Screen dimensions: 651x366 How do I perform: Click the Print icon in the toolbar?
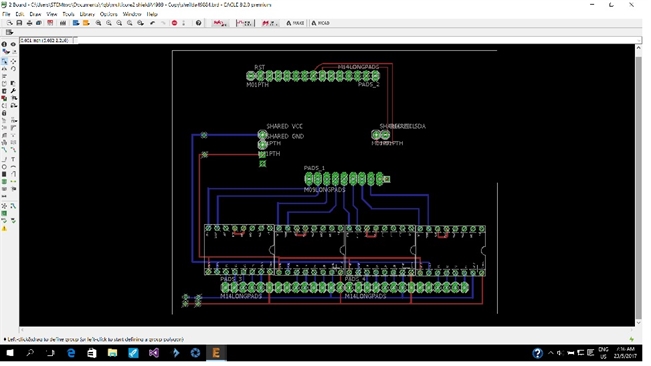pyautogui.click(x=29, y=23)
